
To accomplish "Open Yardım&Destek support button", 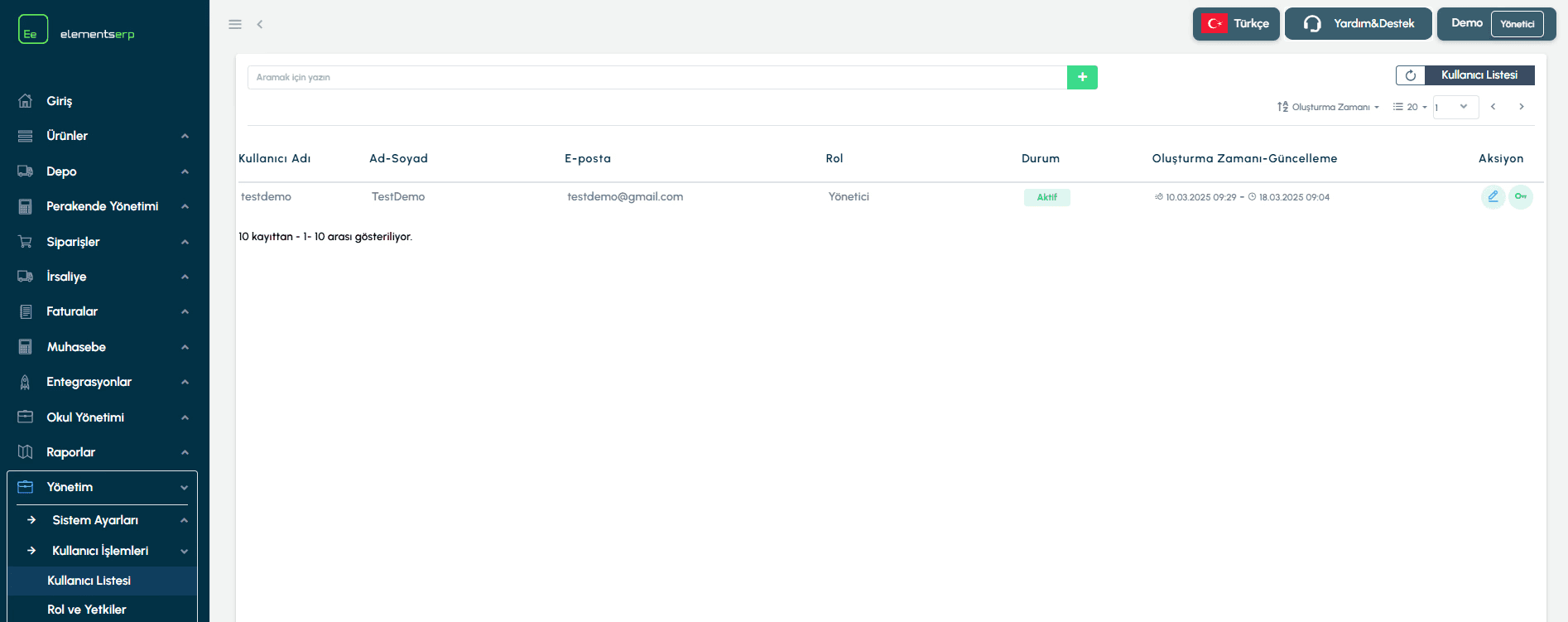I will 1359,23.
